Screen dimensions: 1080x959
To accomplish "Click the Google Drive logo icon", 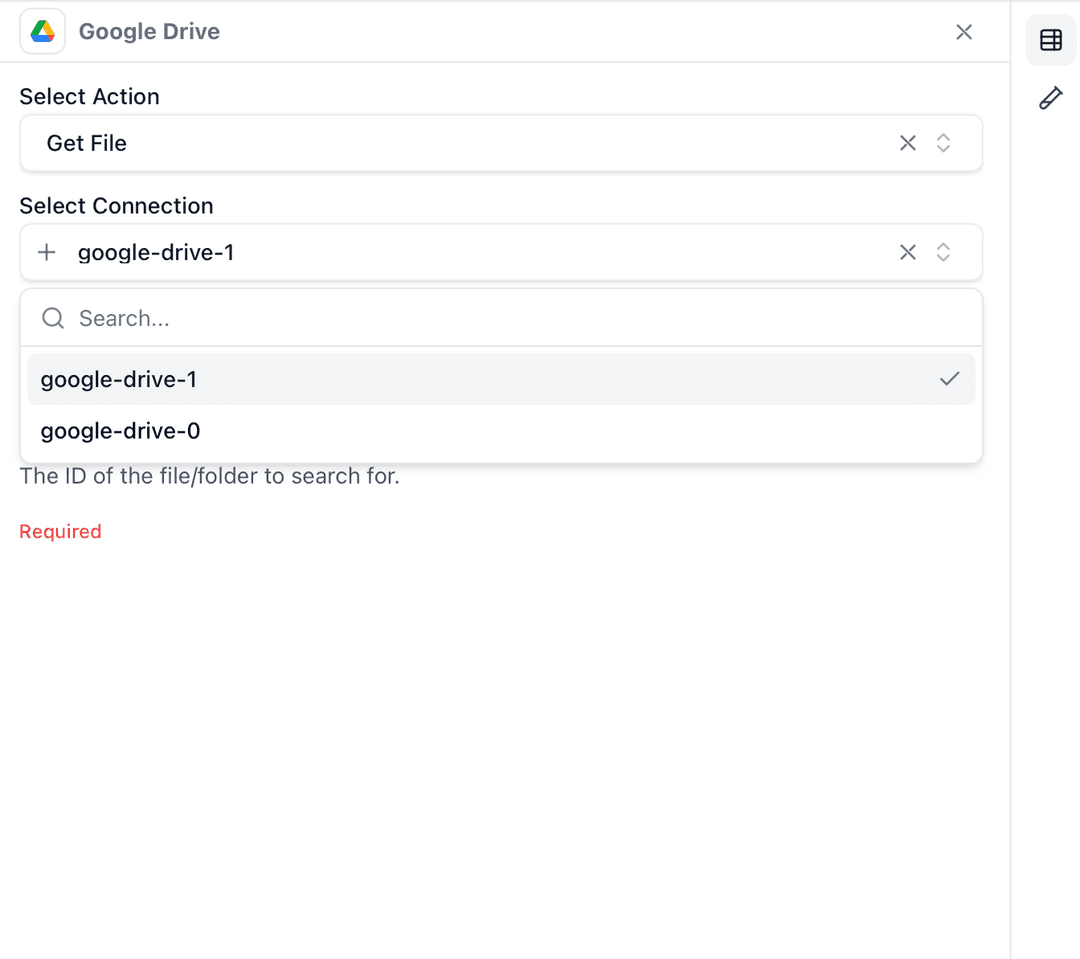I will (x=42, y=31).
